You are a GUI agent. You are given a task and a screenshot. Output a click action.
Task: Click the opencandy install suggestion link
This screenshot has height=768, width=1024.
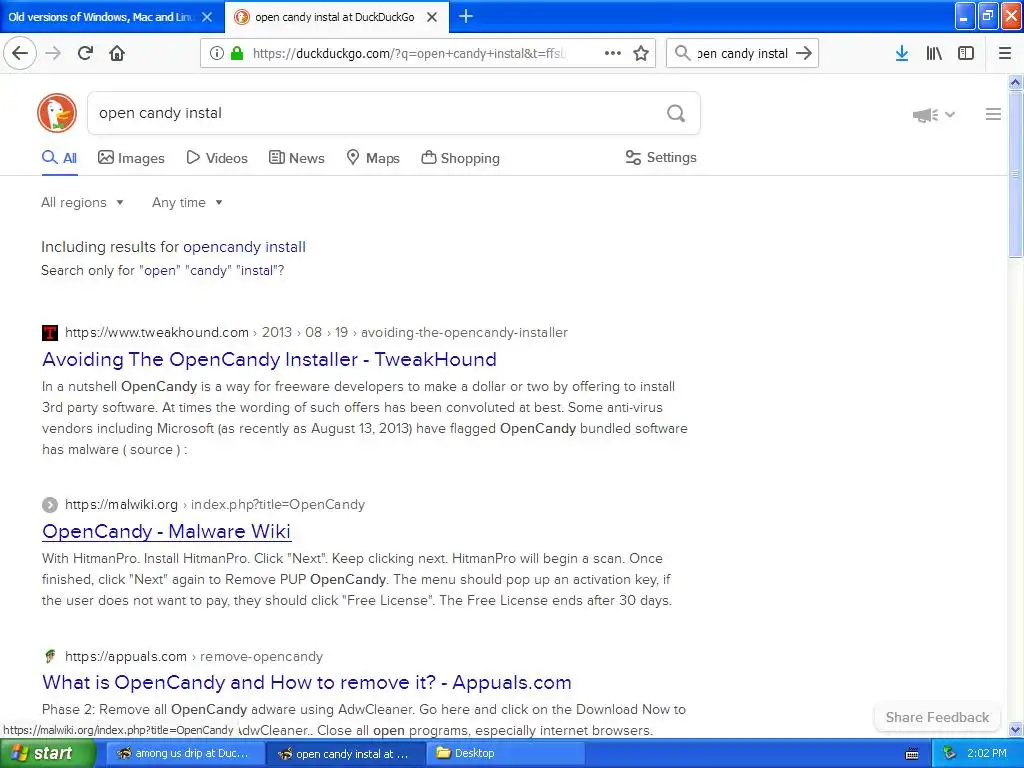pyautogui.click(x=244, y=247)
